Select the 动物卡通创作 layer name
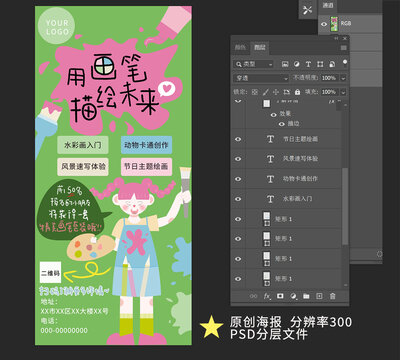Image resolution: width=400 pixels, height=360 pixels. pyautogui.click(x=300, y=179)
